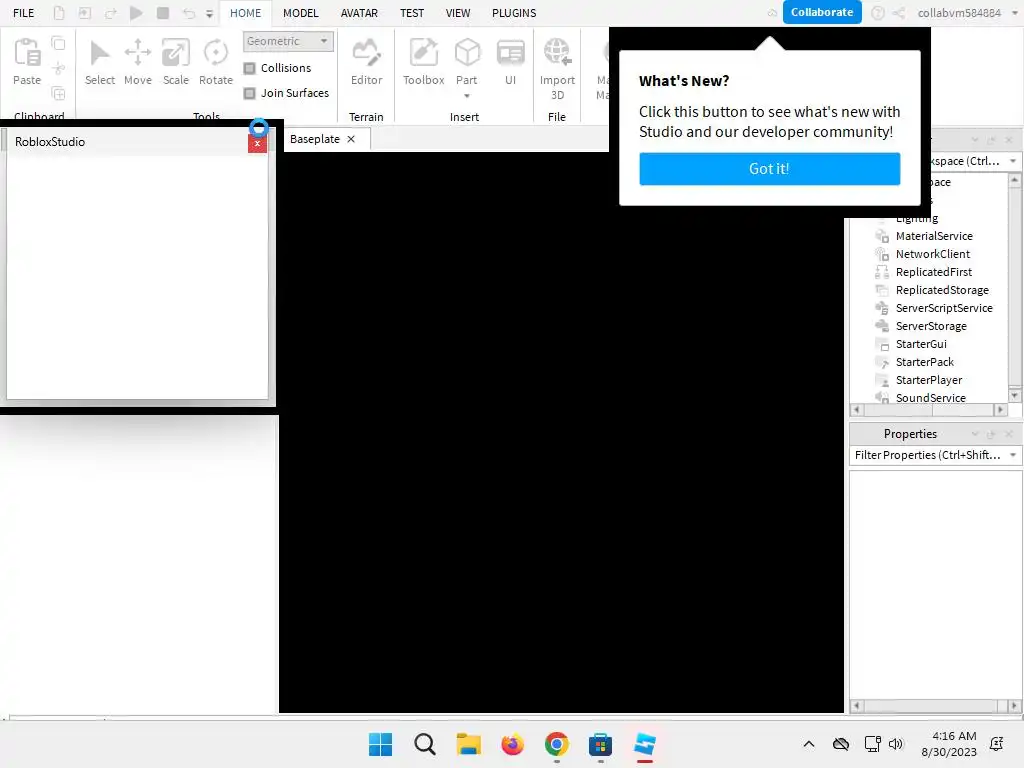Activate the Scale tool
Image resolution: width=1024 pixels, height=768 pixels.
coord(176,62)
